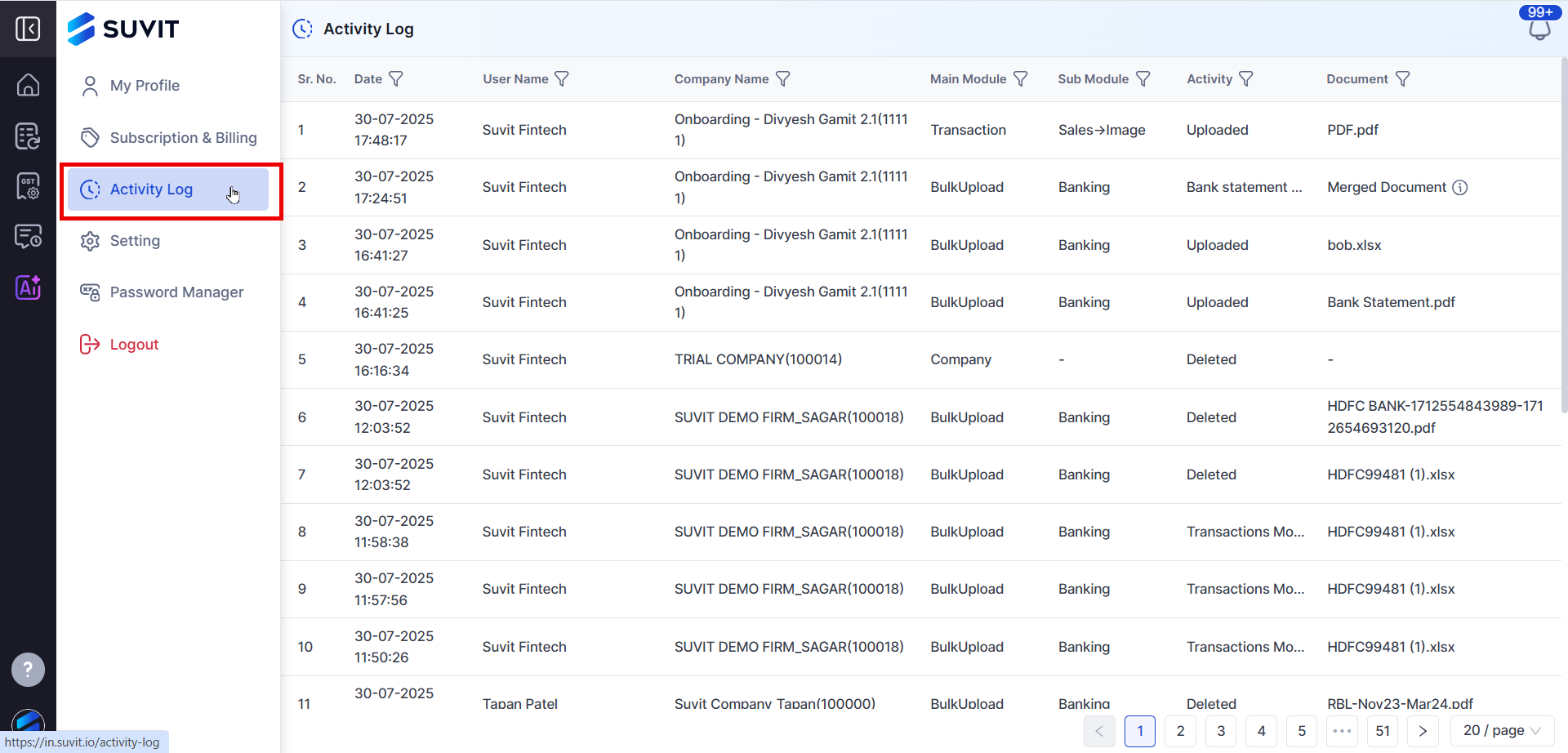This screenshot has width=1568, height=753.
Task: Click Company main module cell in row 5
Action: 960,359
